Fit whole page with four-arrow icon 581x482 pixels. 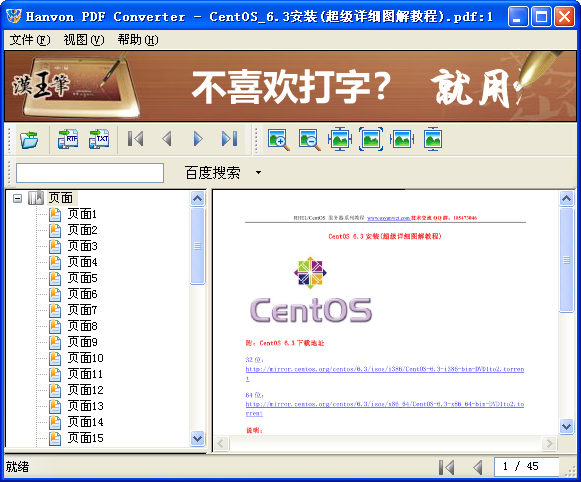(340, 139)
